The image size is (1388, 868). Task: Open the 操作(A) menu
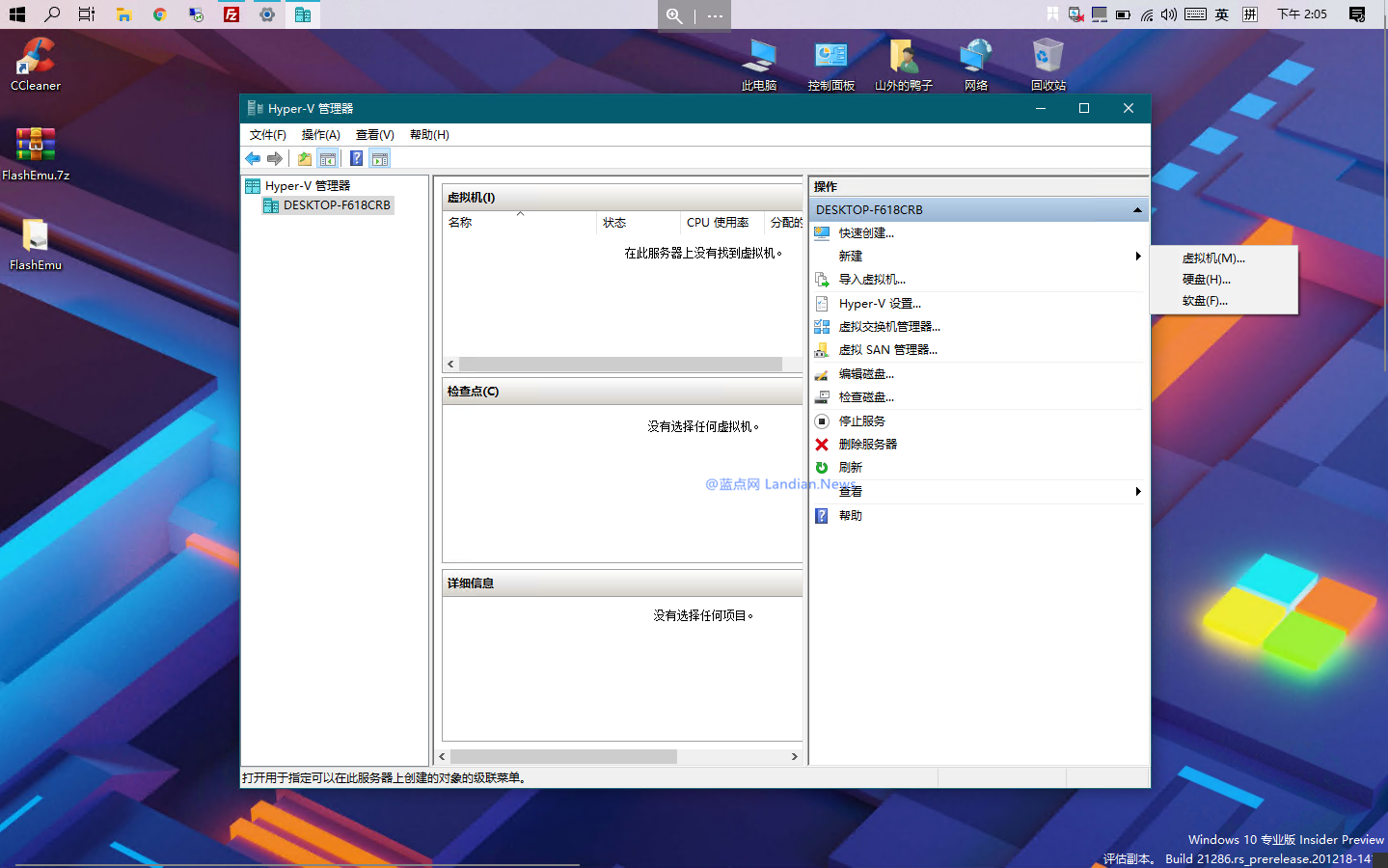point(320,135)
